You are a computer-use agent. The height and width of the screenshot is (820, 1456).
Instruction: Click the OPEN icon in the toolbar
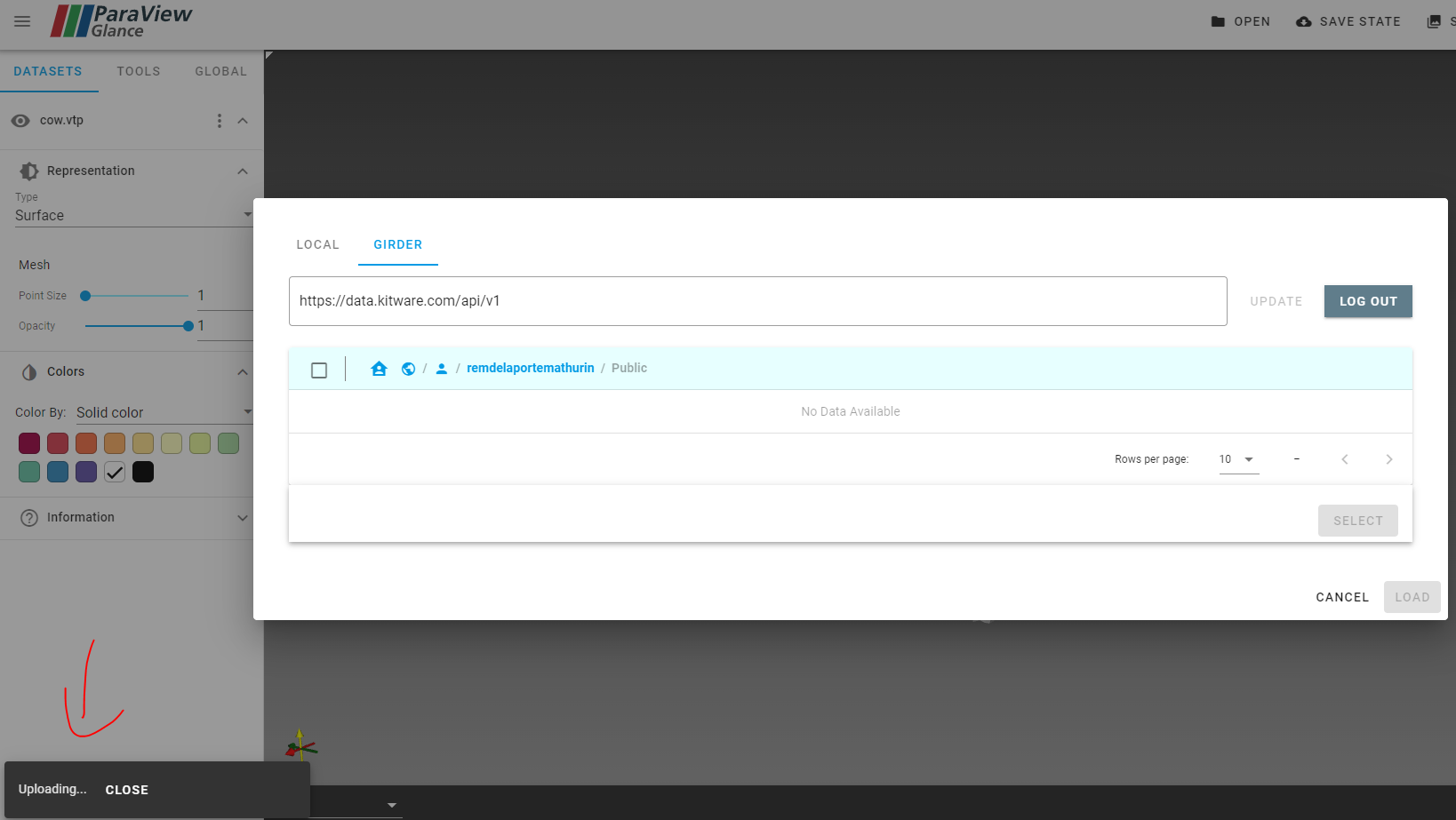1218,21
